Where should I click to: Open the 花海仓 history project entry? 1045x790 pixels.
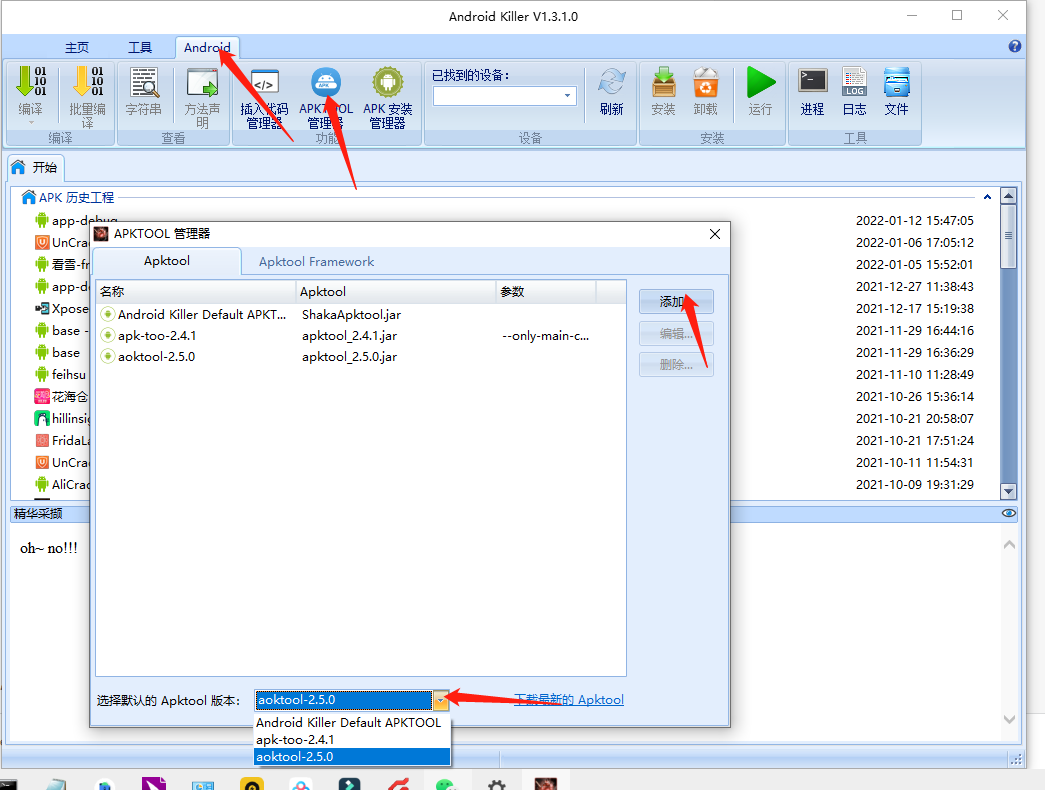(x=61, y=397)
